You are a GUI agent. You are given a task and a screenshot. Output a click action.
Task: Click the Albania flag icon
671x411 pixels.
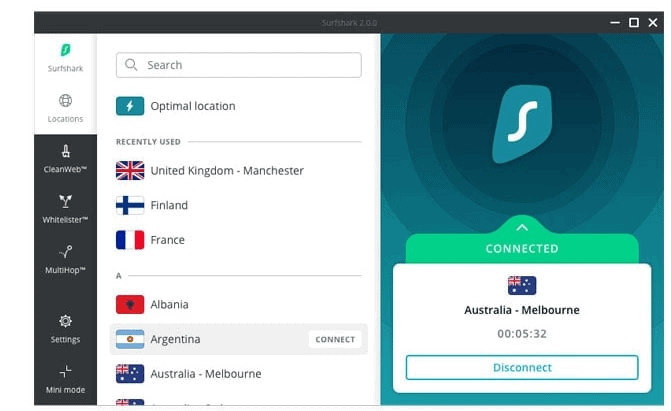130,304
